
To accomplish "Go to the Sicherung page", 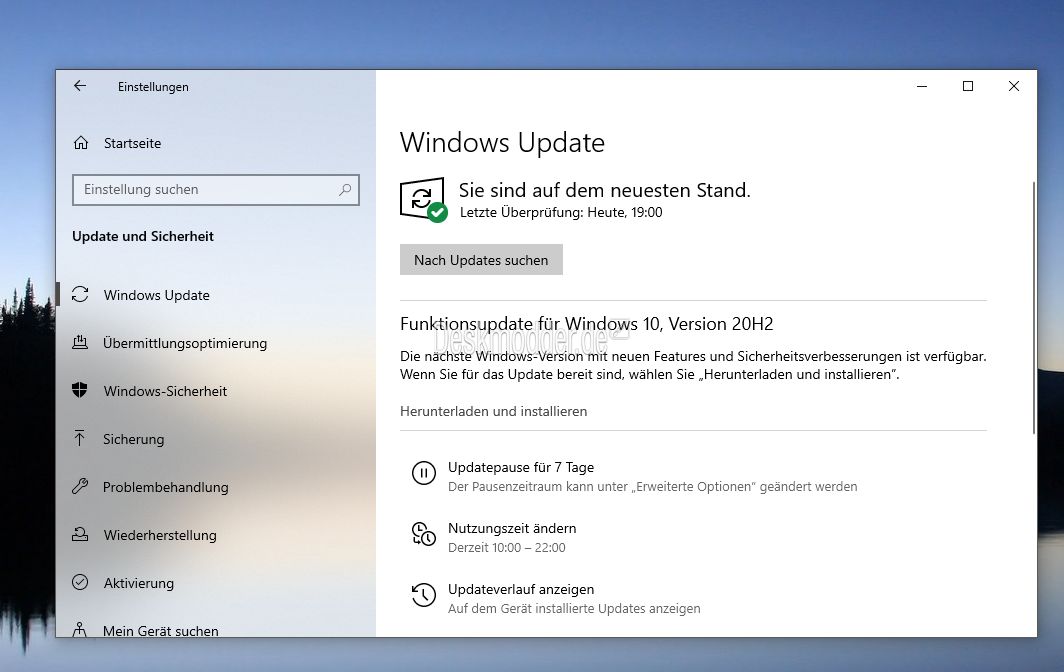I will (134, 439).
